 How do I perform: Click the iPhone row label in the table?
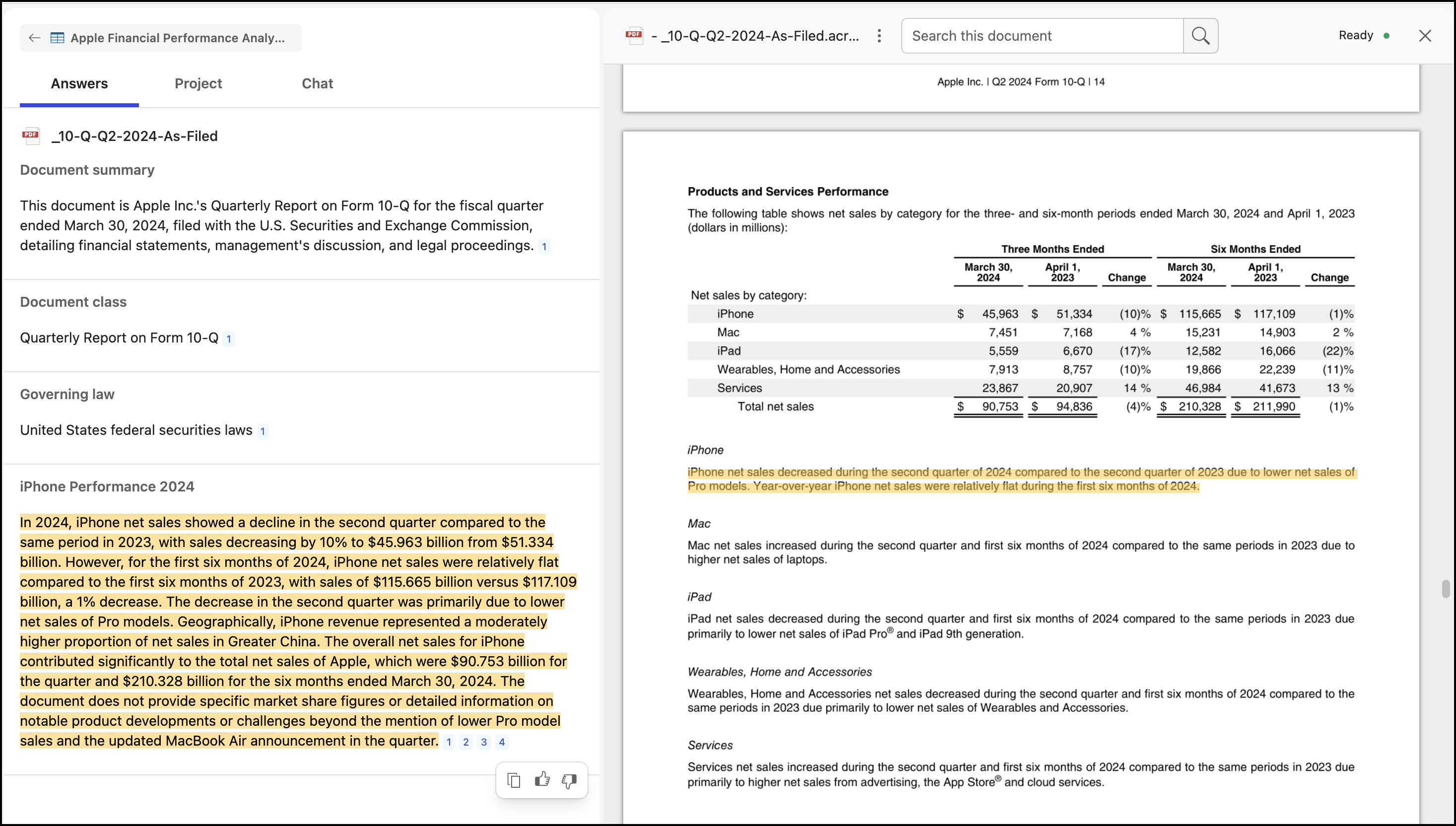tap(735, 314)
